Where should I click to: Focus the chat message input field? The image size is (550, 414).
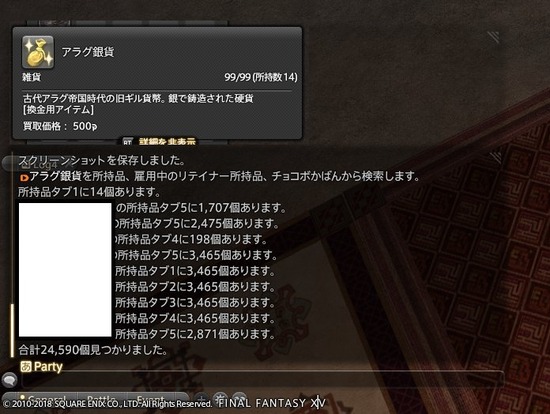[263, 379]
